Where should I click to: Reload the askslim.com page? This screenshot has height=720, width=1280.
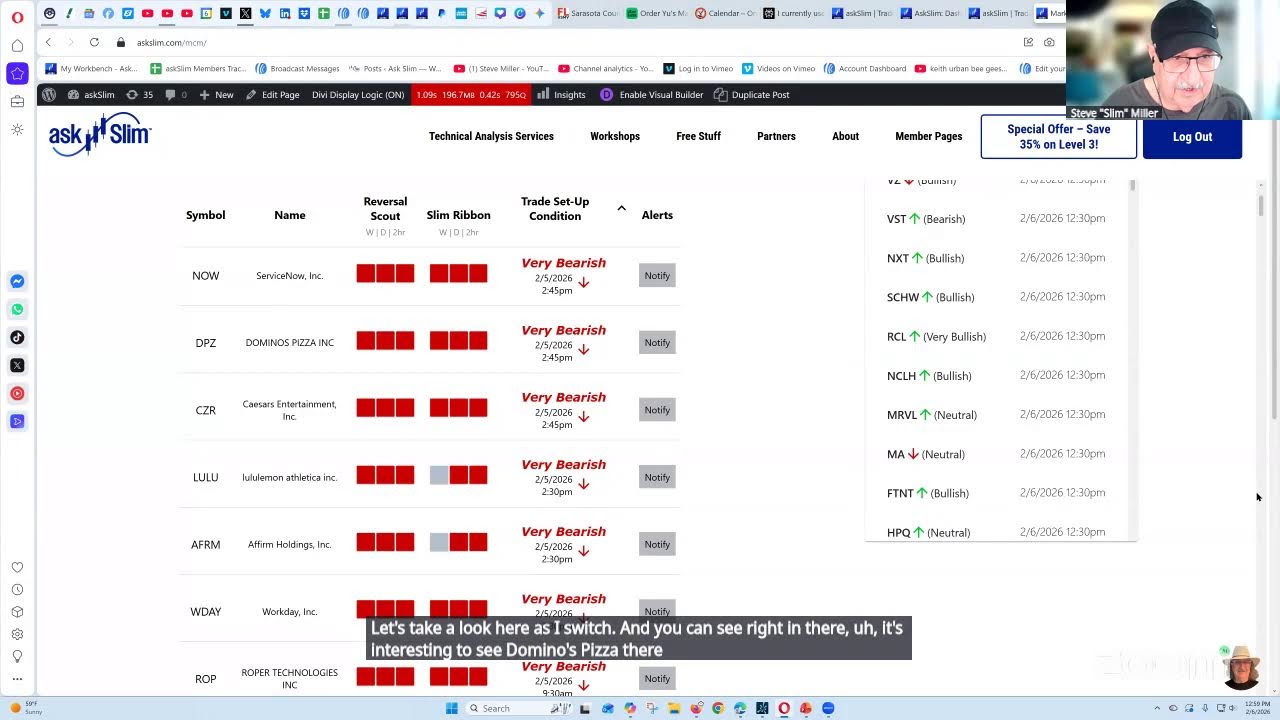click(x=94, y=42)
